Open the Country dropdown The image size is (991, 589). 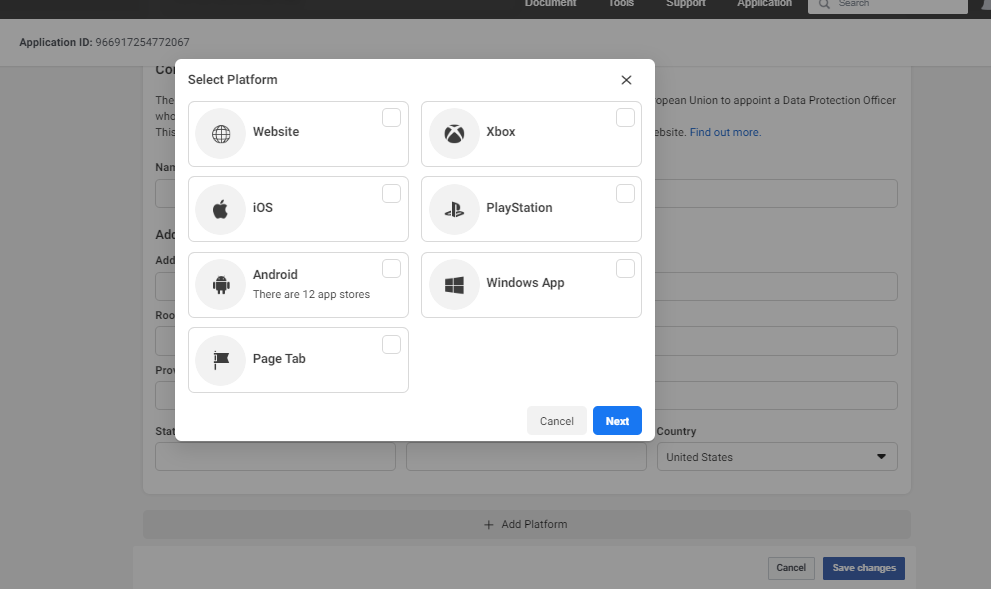point(777,457)
